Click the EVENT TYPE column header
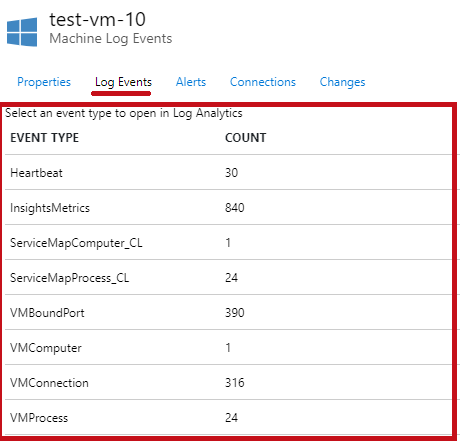This screenshot has width=460, height=445. point(44,138)
